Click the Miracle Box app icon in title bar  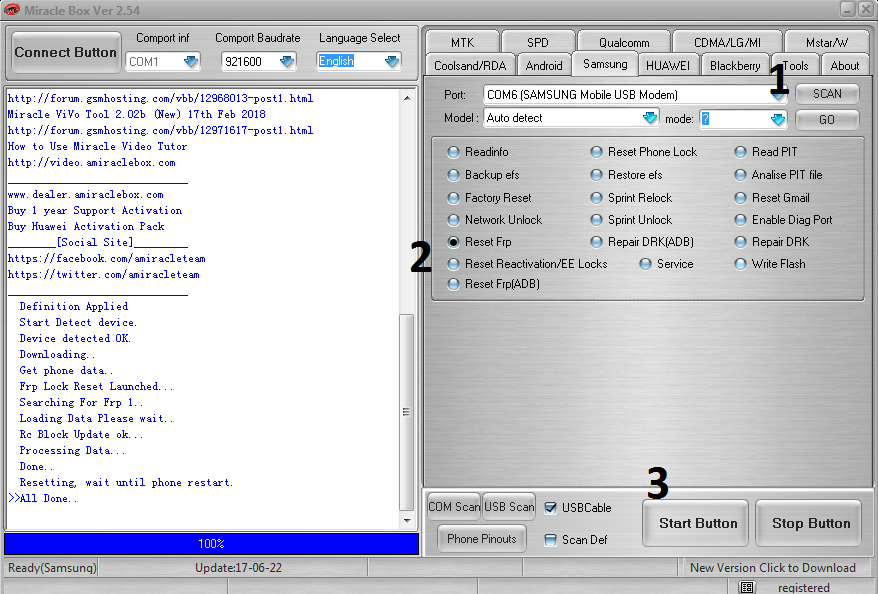coord(11,10)
